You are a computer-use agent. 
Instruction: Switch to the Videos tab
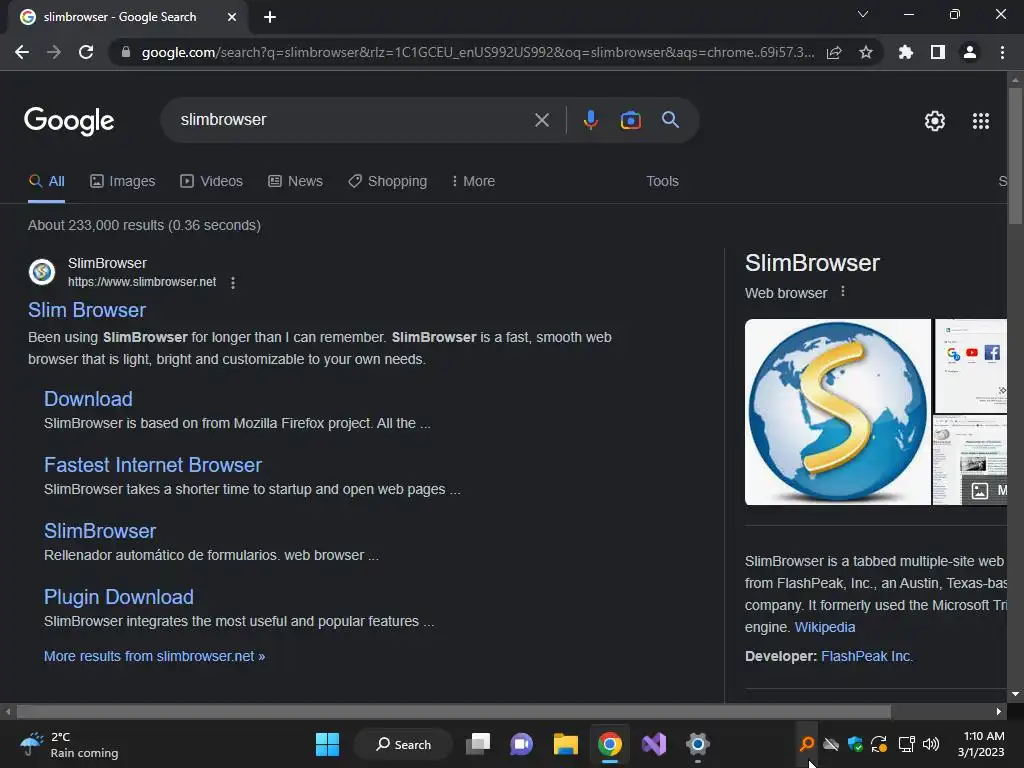212,182
